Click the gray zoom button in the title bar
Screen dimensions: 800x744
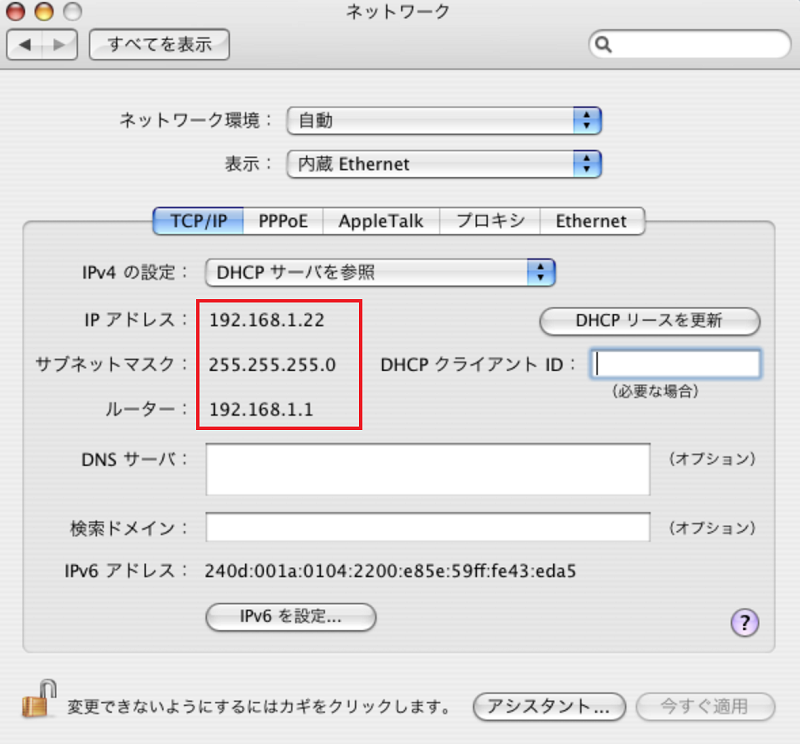pos(72,11)
